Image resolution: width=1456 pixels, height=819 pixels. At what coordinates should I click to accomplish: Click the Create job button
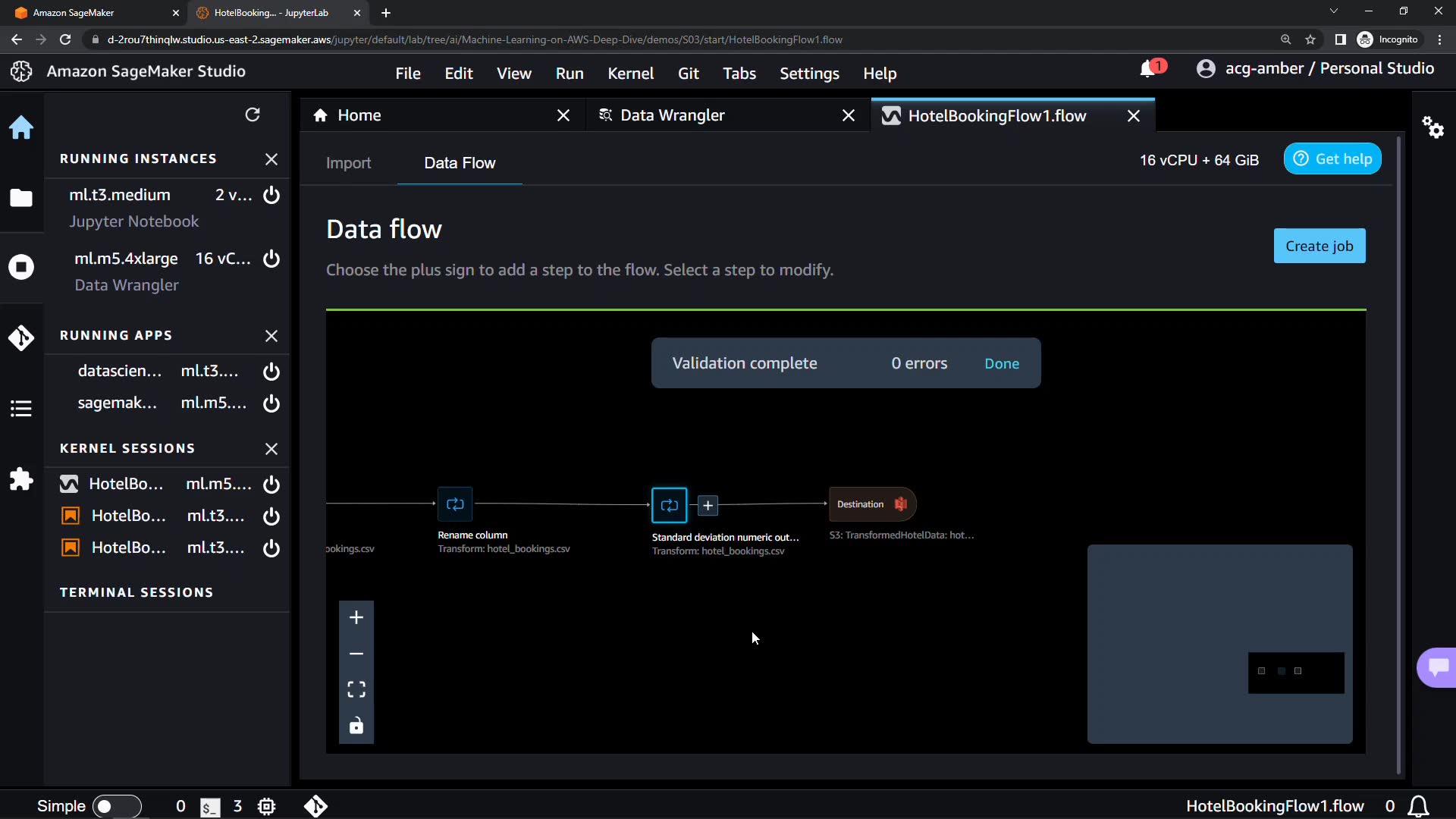1319,246
